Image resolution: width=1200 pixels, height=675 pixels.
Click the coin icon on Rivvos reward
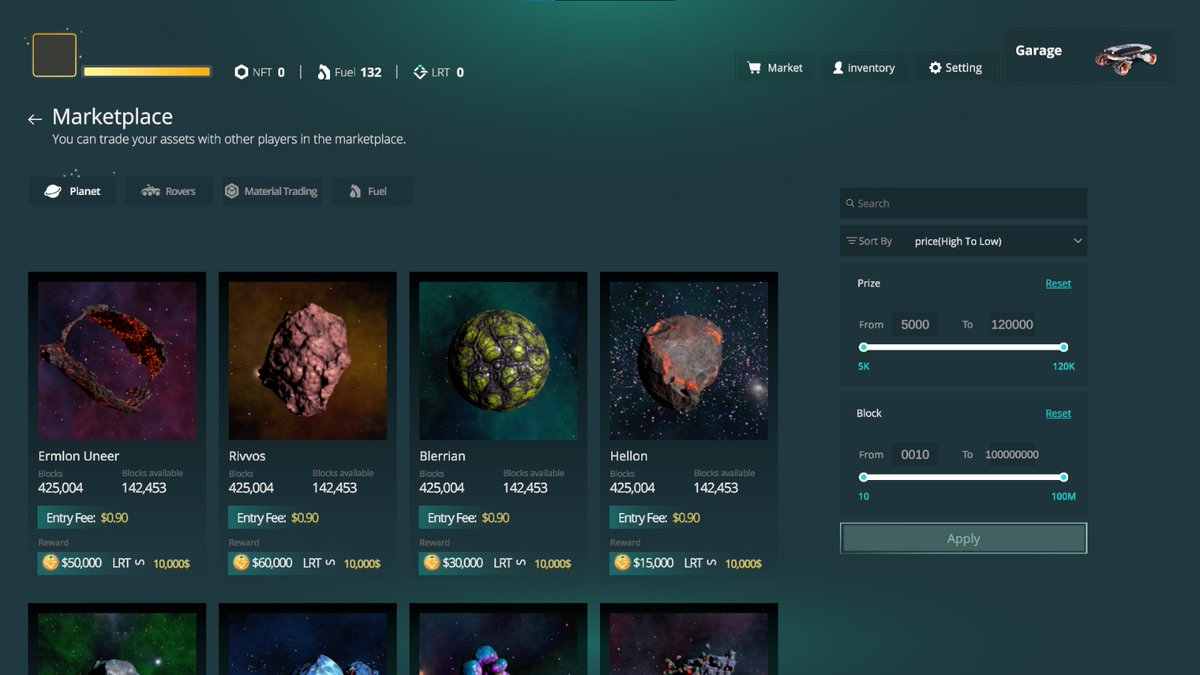pyautogui.click(x=241, y=563)
